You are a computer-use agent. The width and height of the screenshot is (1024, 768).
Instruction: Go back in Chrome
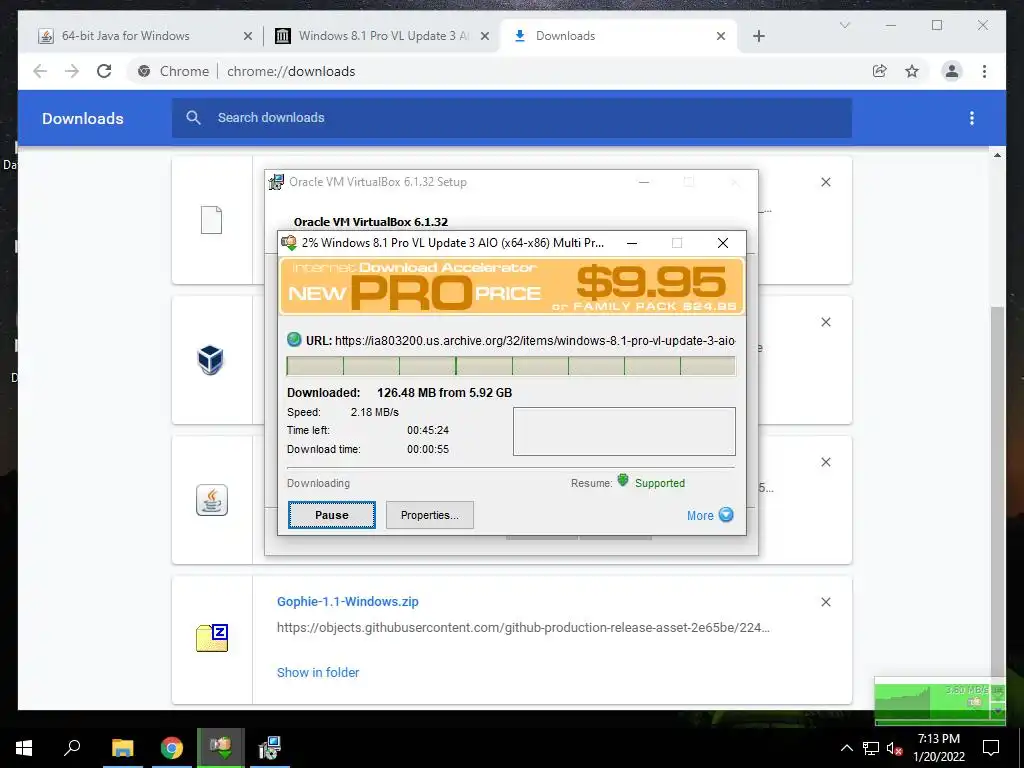coord(40,71)
